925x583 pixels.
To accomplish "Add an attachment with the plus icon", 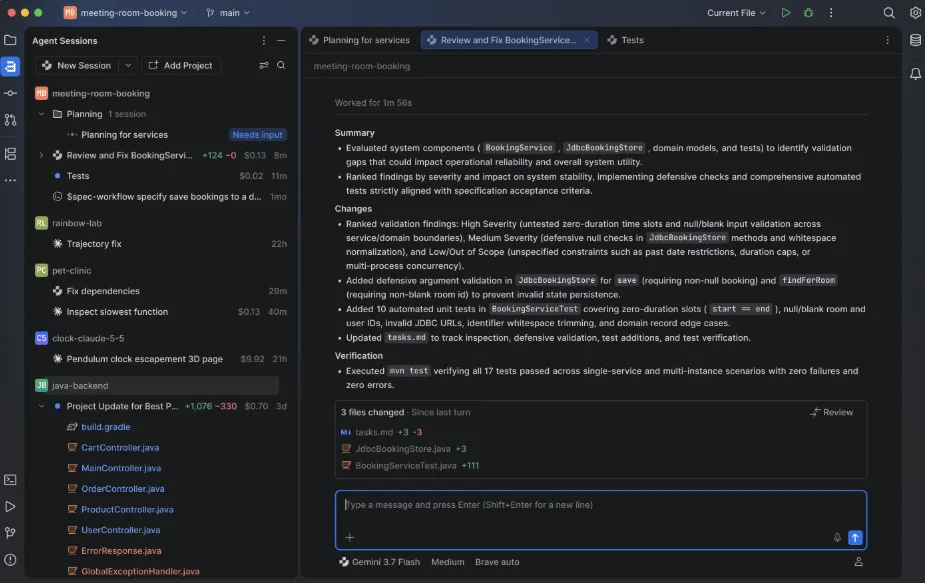I will click(350, 537).
